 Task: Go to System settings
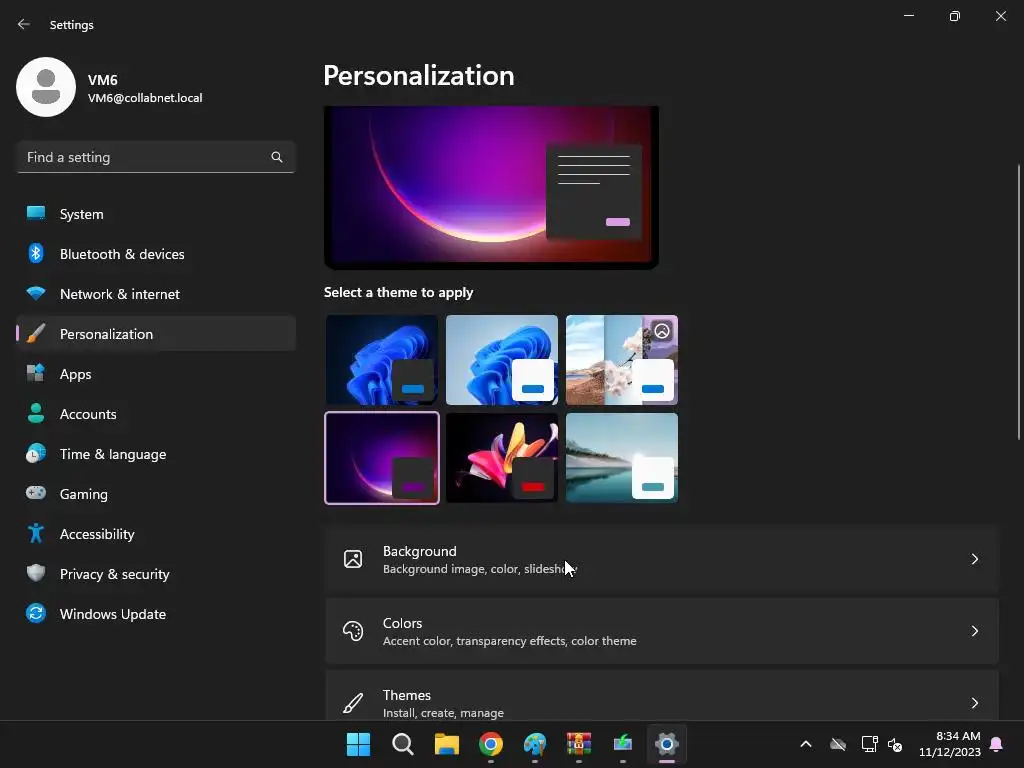coord(156,214)
